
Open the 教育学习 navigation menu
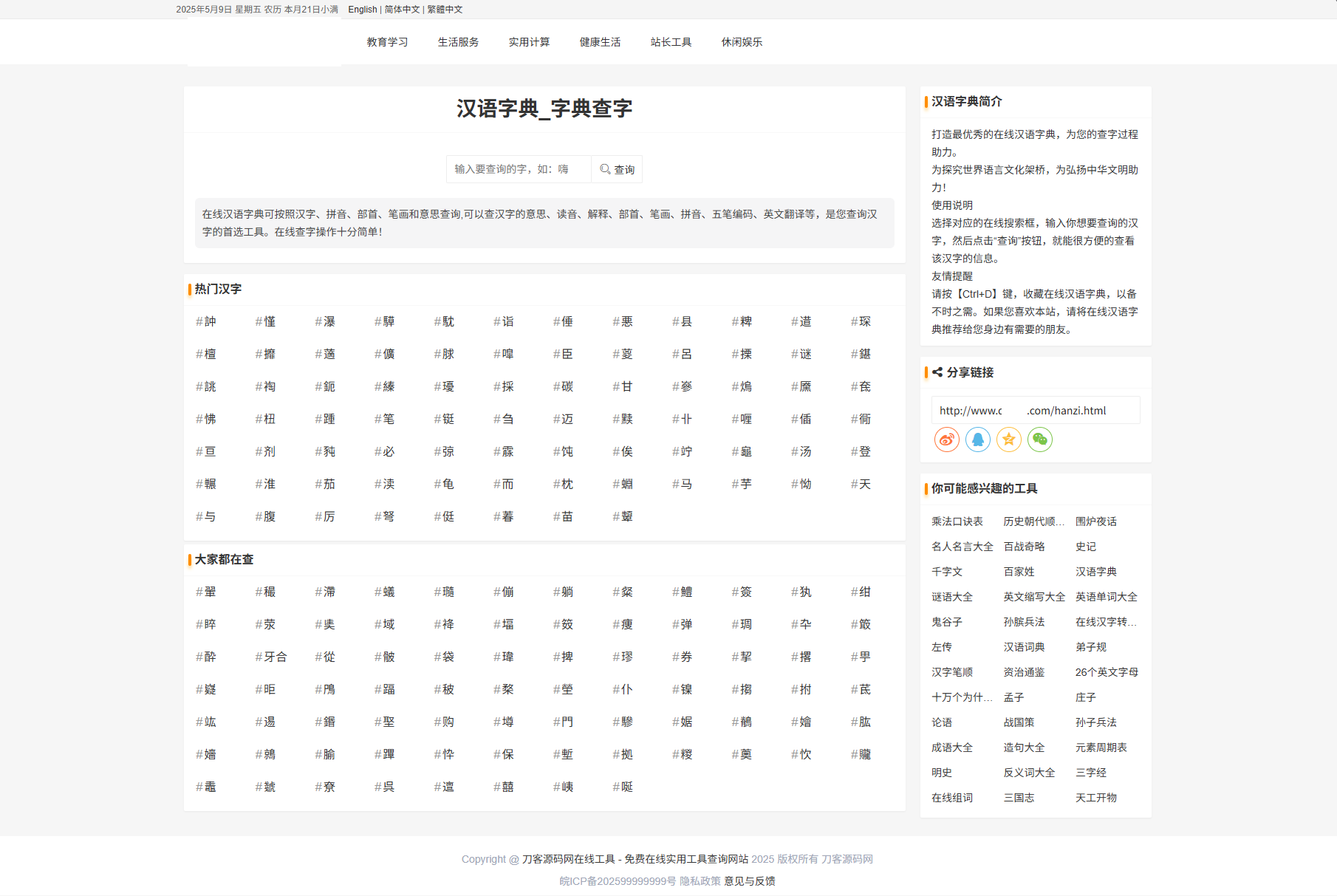click(387, 42)
